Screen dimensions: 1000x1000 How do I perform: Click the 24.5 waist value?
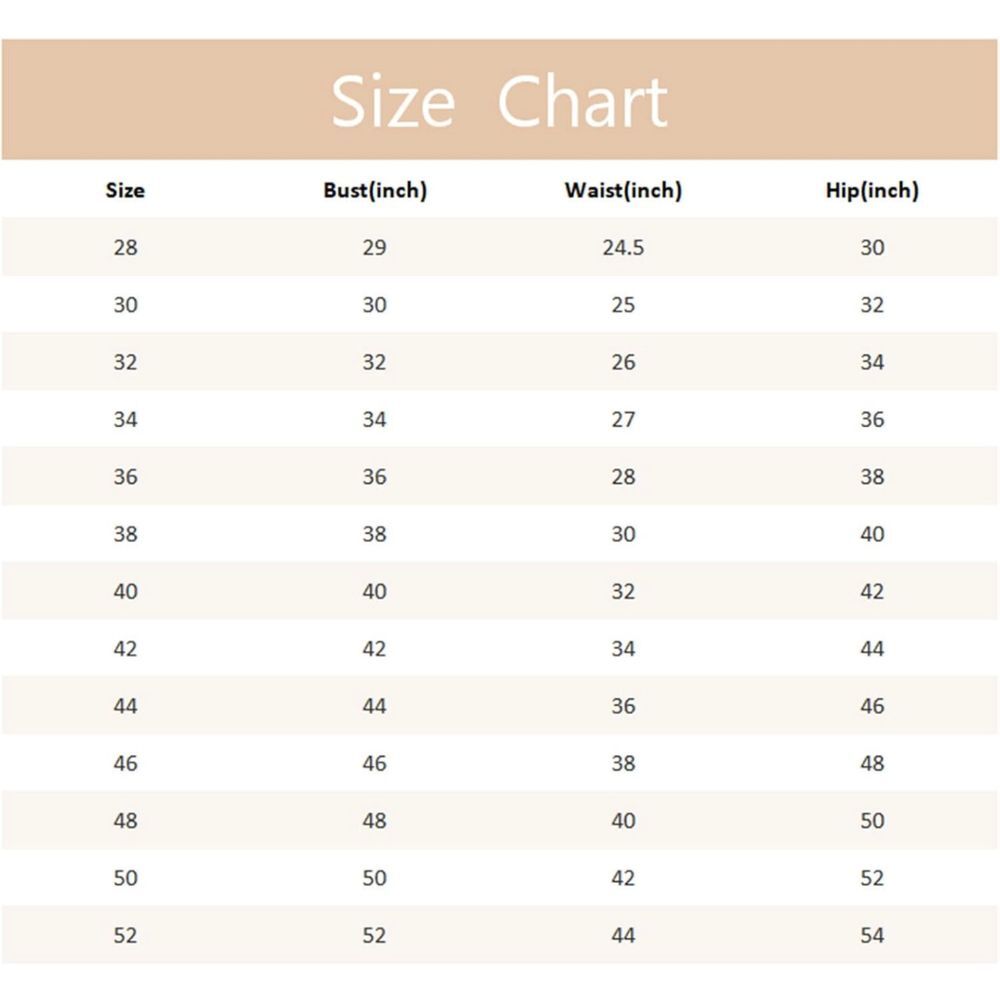pos(623,247)
